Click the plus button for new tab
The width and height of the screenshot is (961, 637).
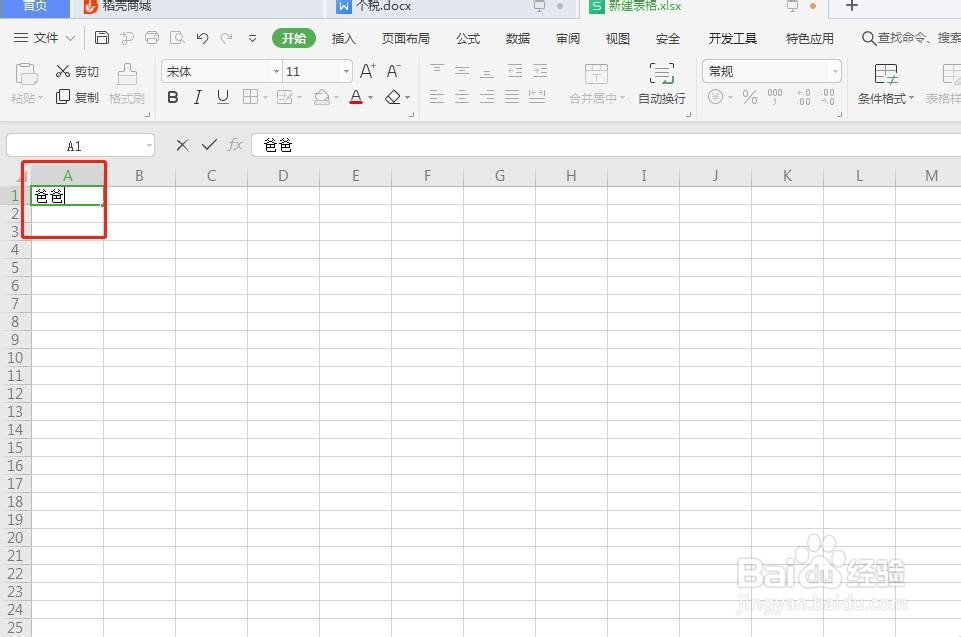[851, 6]
